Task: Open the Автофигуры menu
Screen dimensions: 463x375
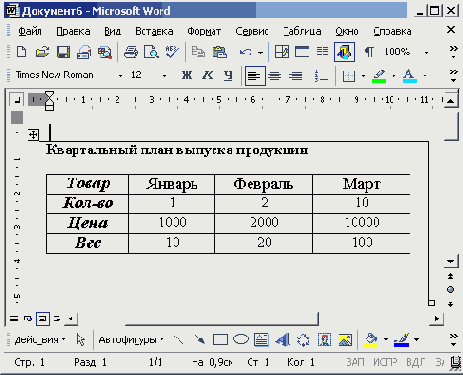Action: click(x=131, y=340)
